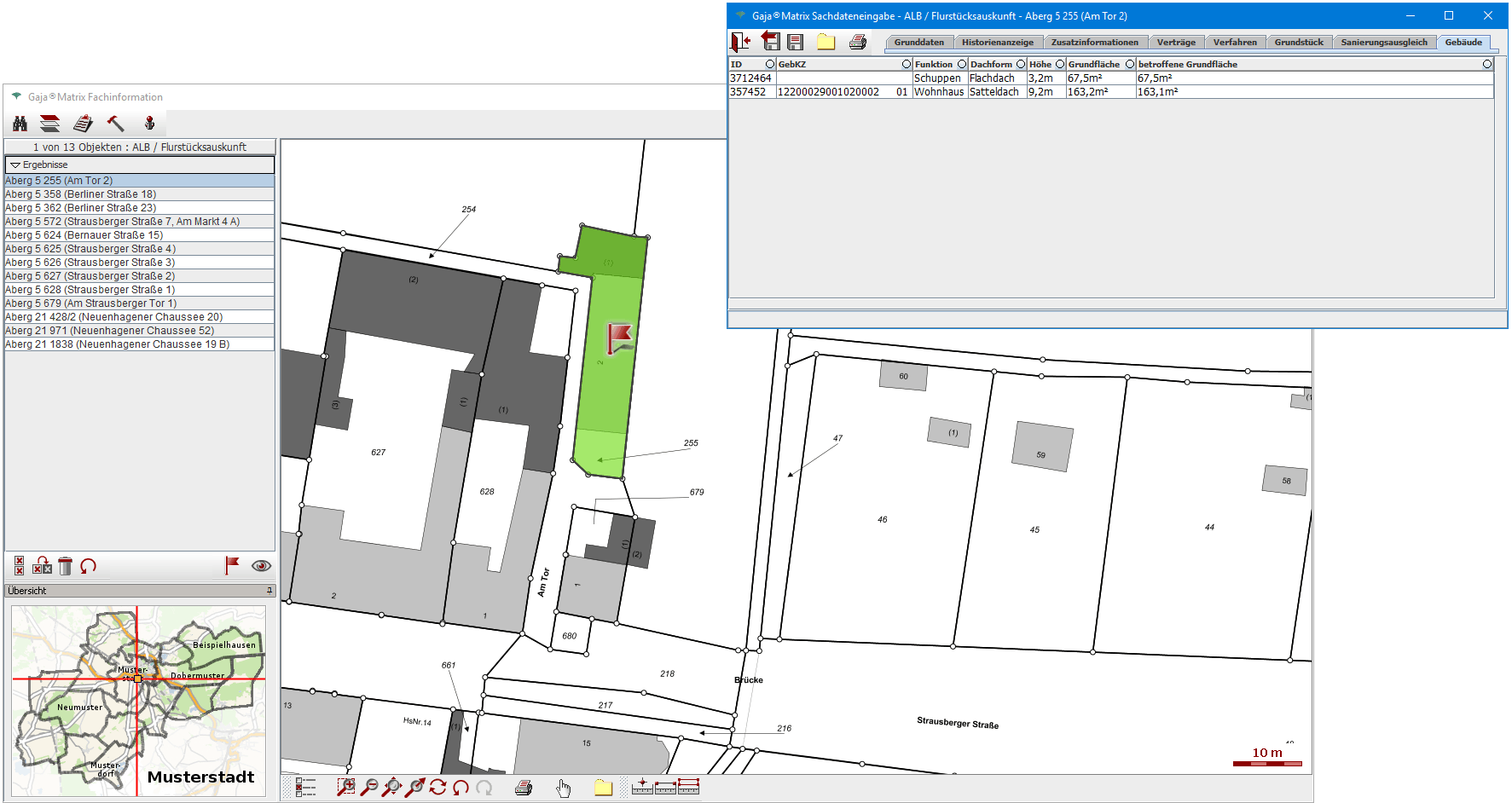
Task: Click the refresh map icon
Action: click(437, 788)
